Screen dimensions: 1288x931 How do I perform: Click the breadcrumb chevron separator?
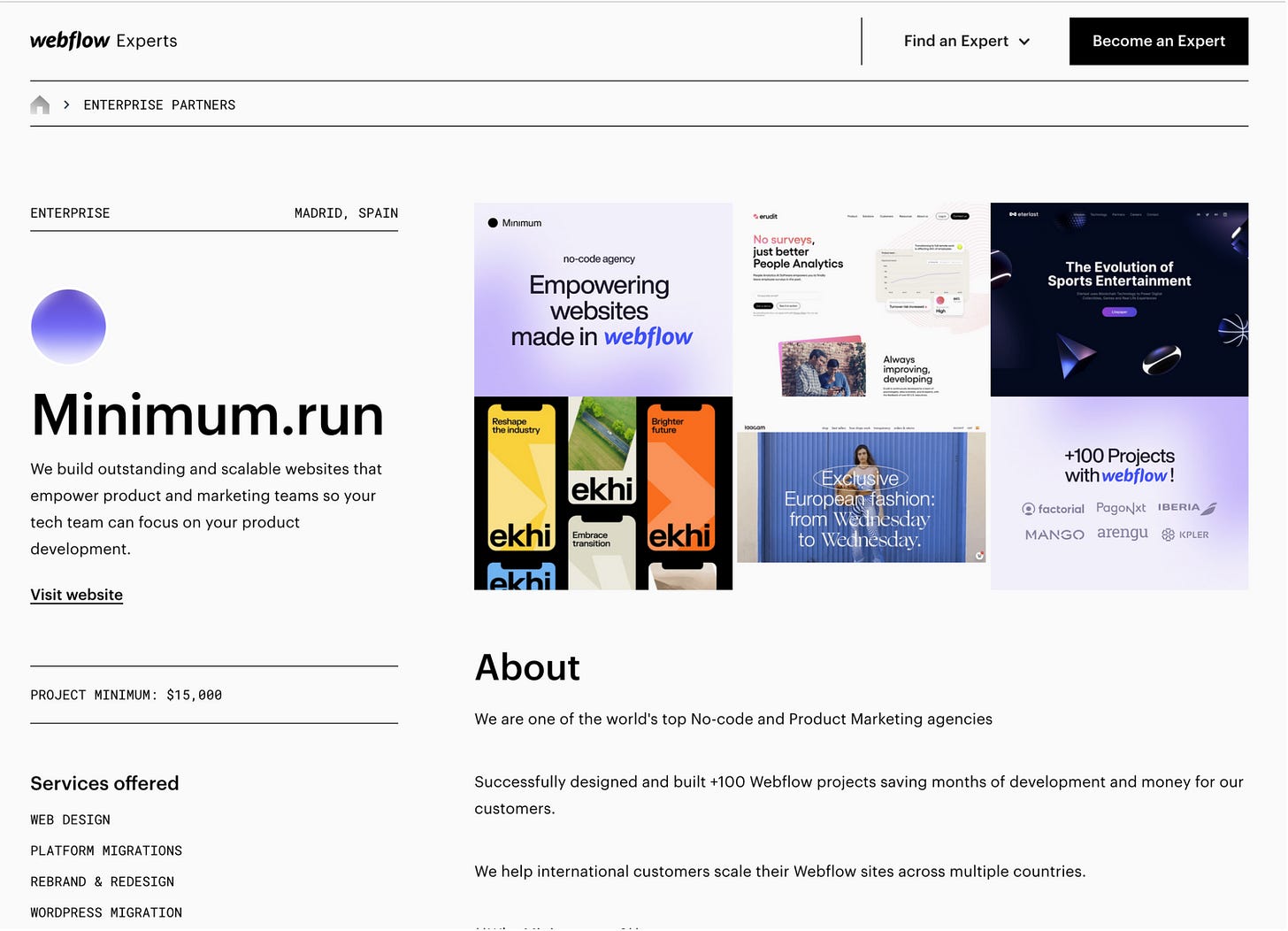coord(66,104)
